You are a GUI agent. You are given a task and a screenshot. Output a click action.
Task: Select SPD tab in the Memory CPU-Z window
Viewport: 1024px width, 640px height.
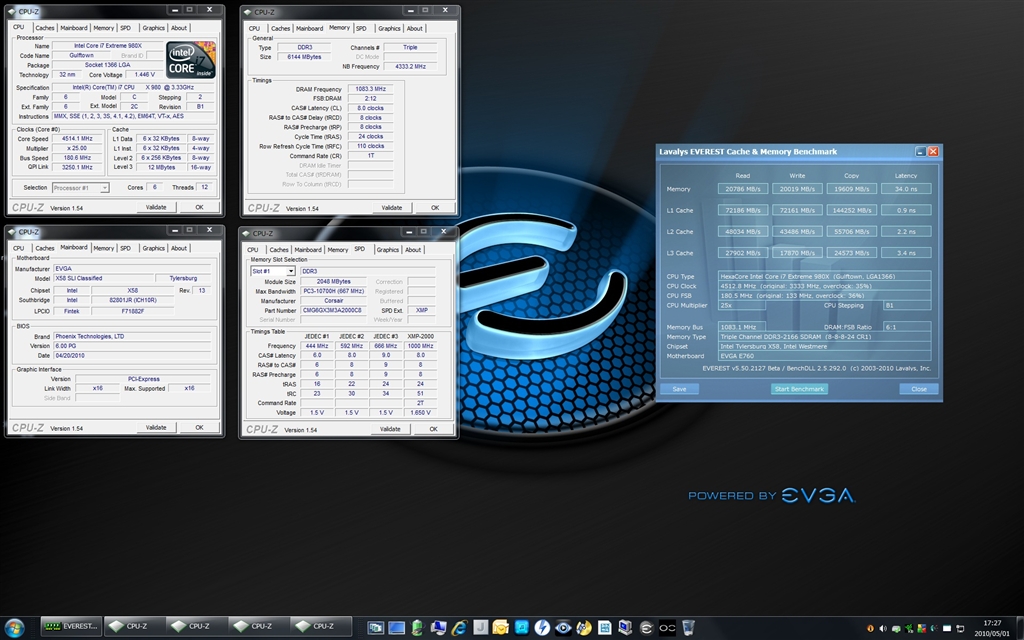pyautogui.click(x=361, y=29)
